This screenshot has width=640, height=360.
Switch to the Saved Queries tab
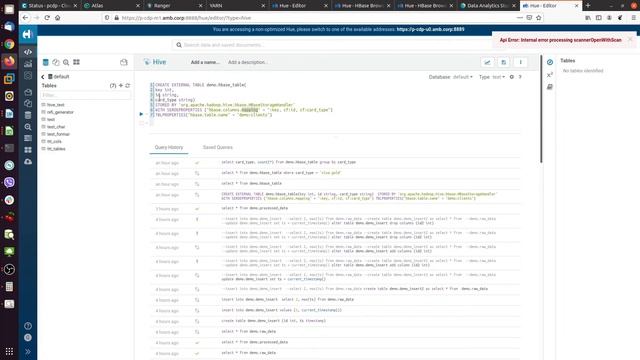pos(218,147)
